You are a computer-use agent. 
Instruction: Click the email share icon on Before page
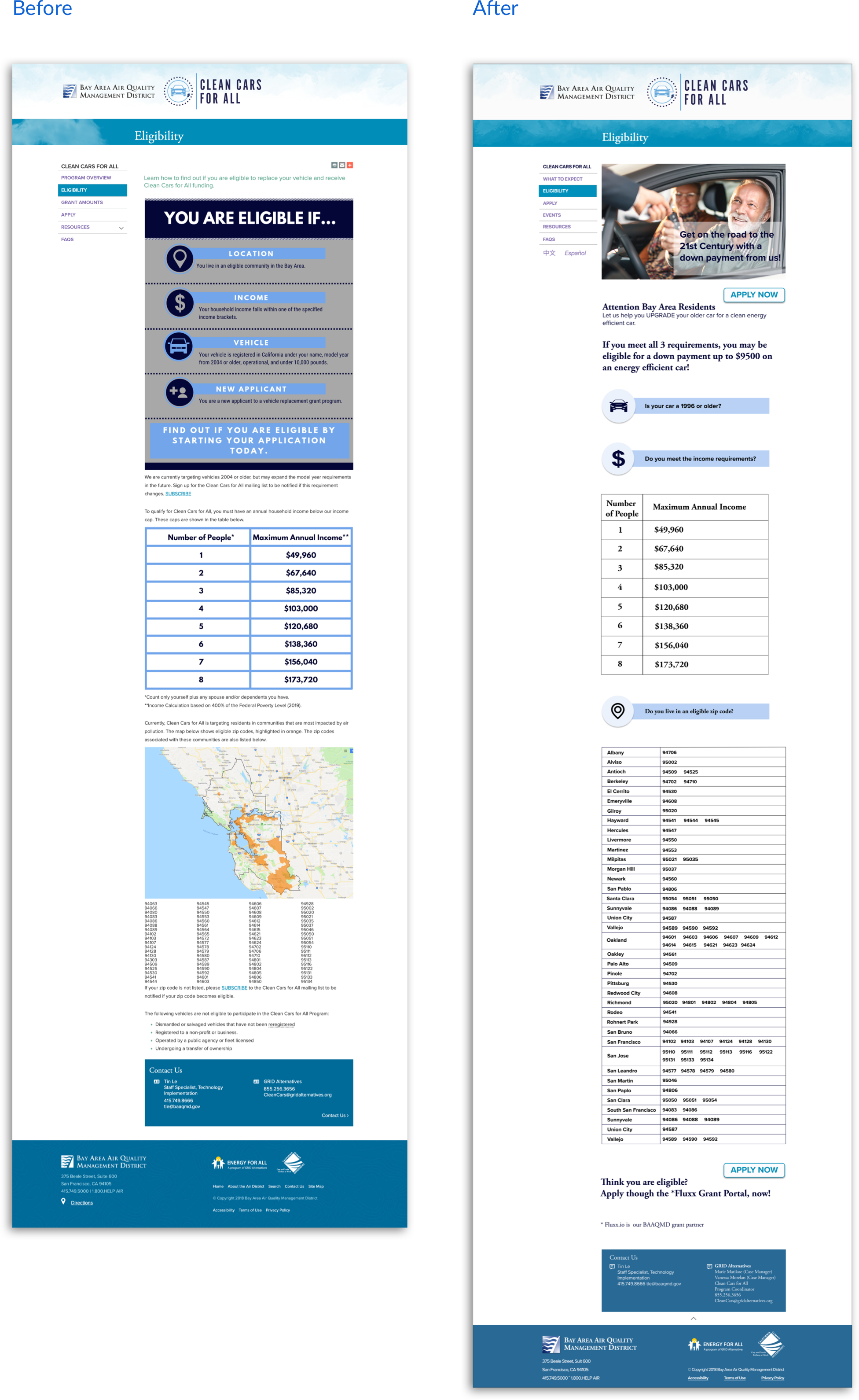[x=342, y=166]
